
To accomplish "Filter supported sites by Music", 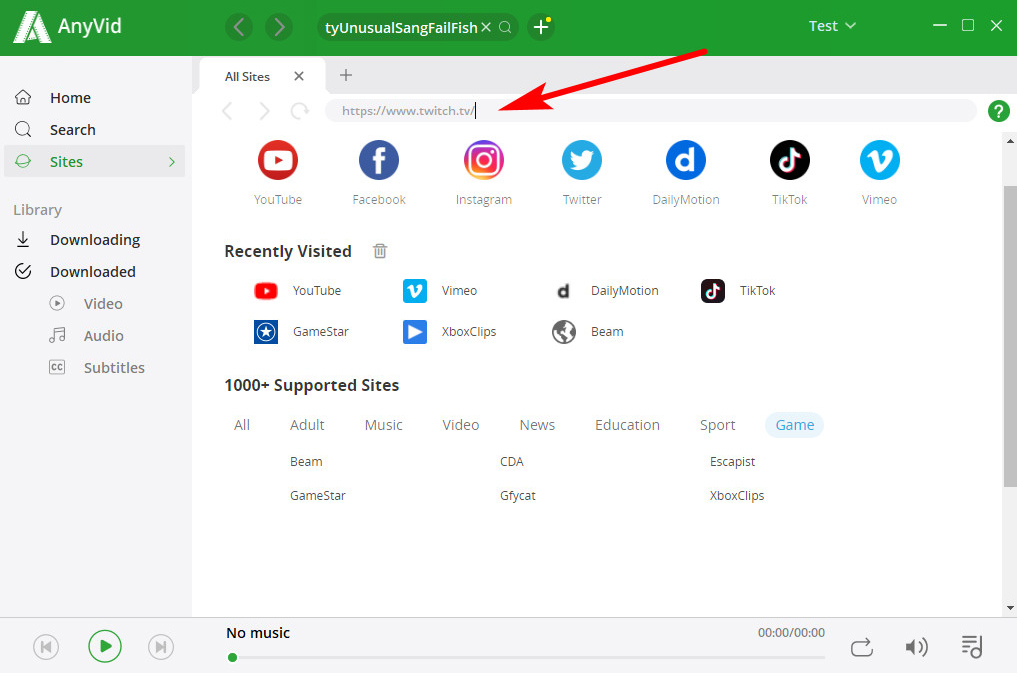I will [x=383, y=425].
